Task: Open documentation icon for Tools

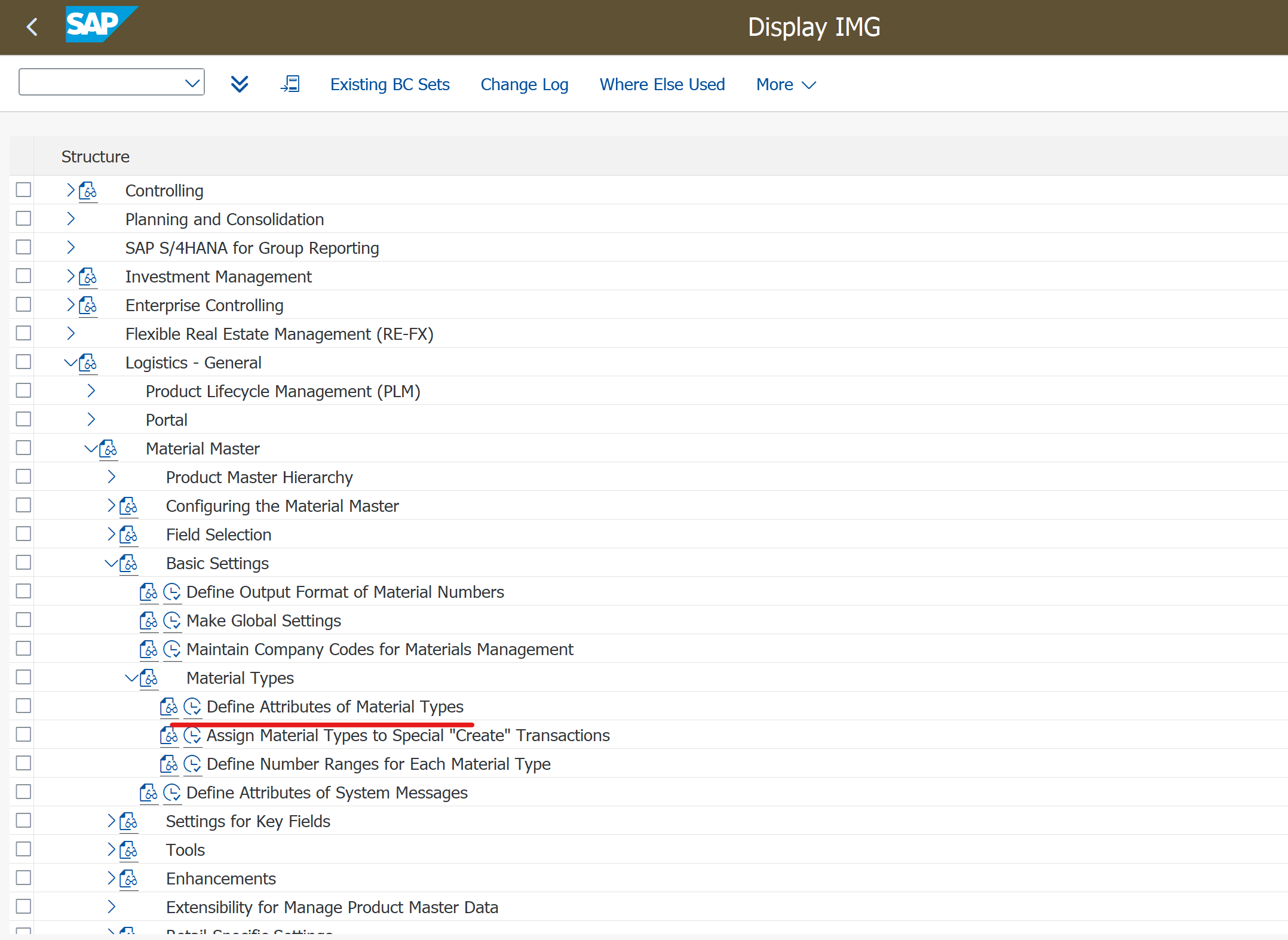Action: tap(129, 850)
